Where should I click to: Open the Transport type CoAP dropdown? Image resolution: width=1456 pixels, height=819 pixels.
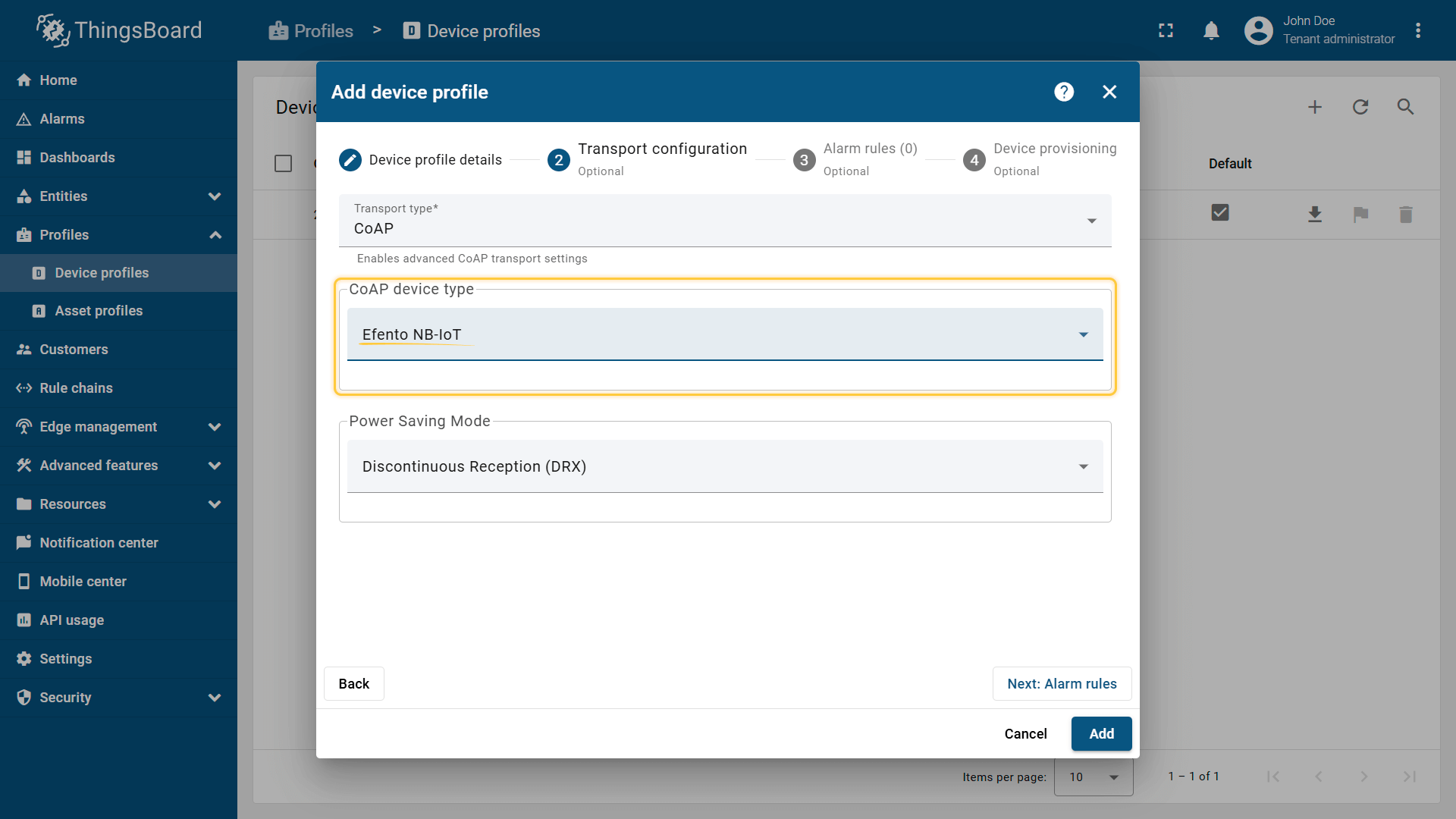pos(724,221)
